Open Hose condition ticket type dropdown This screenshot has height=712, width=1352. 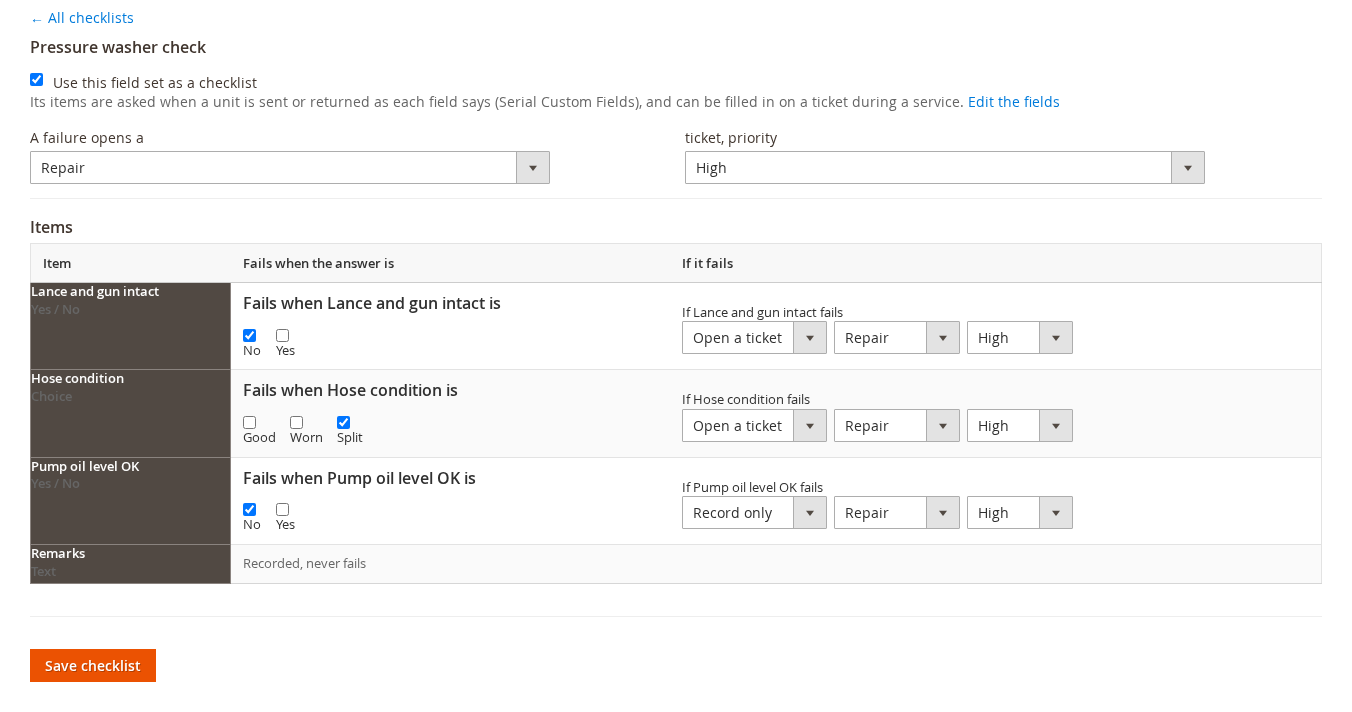(897, 426)
